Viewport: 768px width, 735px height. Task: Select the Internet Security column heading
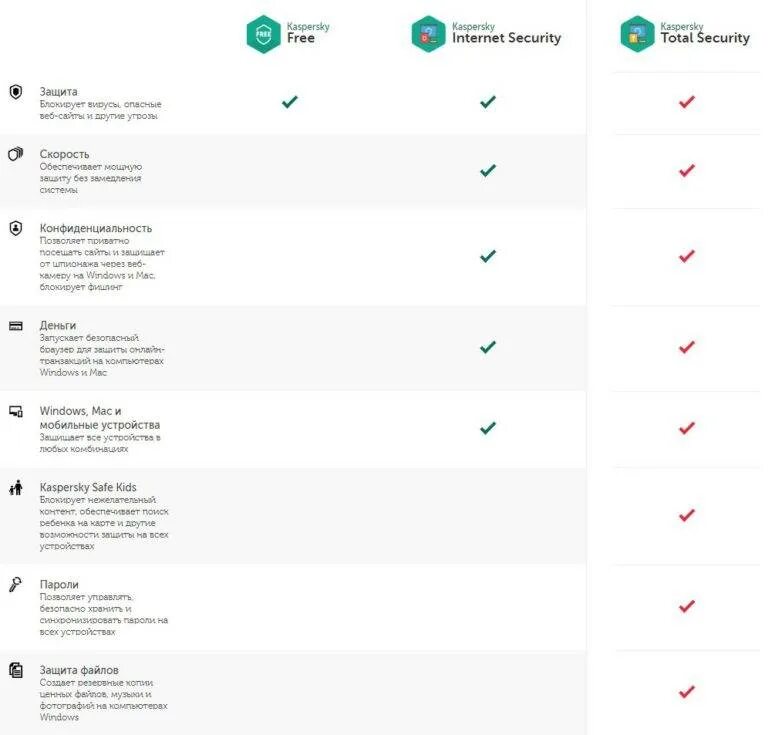pos(506,38)
